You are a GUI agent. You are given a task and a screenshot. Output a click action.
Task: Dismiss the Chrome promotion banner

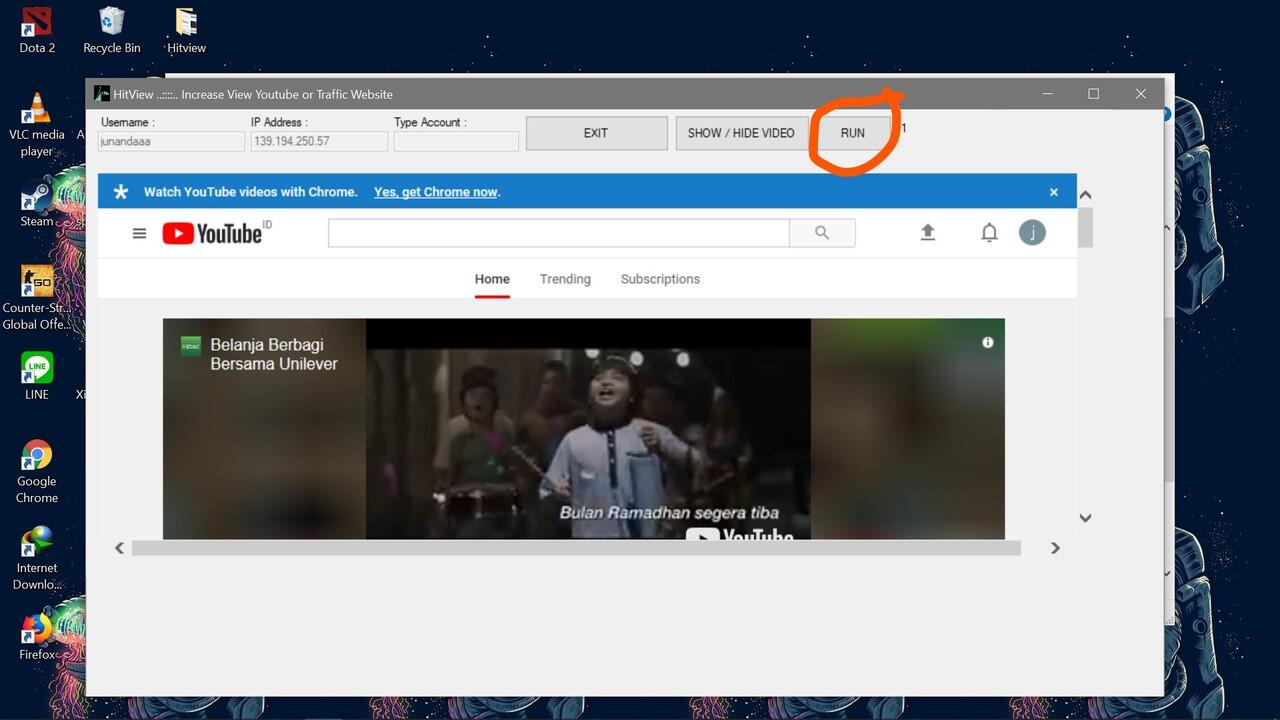1053,192
